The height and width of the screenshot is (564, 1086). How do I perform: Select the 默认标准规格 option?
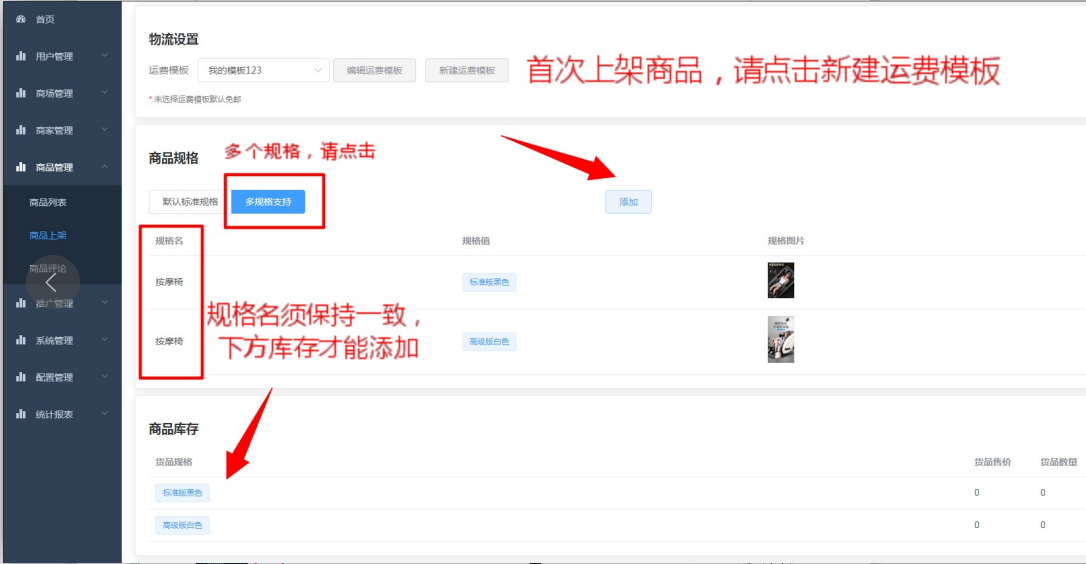tap(190, 202)
